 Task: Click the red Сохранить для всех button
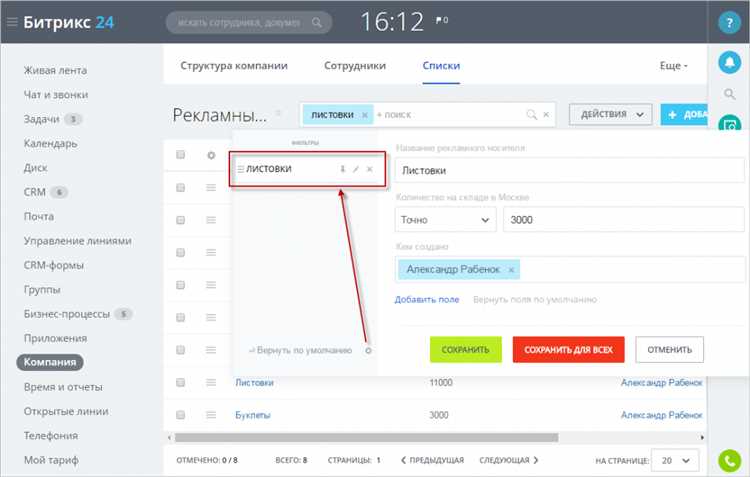coord(568,350)
